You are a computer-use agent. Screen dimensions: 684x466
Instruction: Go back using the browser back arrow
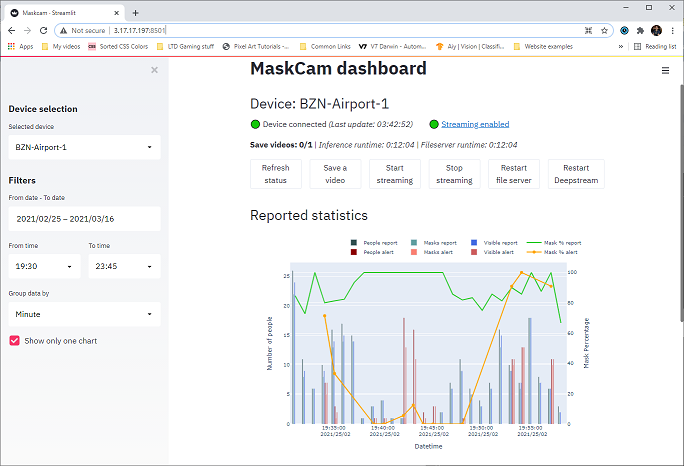(x=11, y=31)
